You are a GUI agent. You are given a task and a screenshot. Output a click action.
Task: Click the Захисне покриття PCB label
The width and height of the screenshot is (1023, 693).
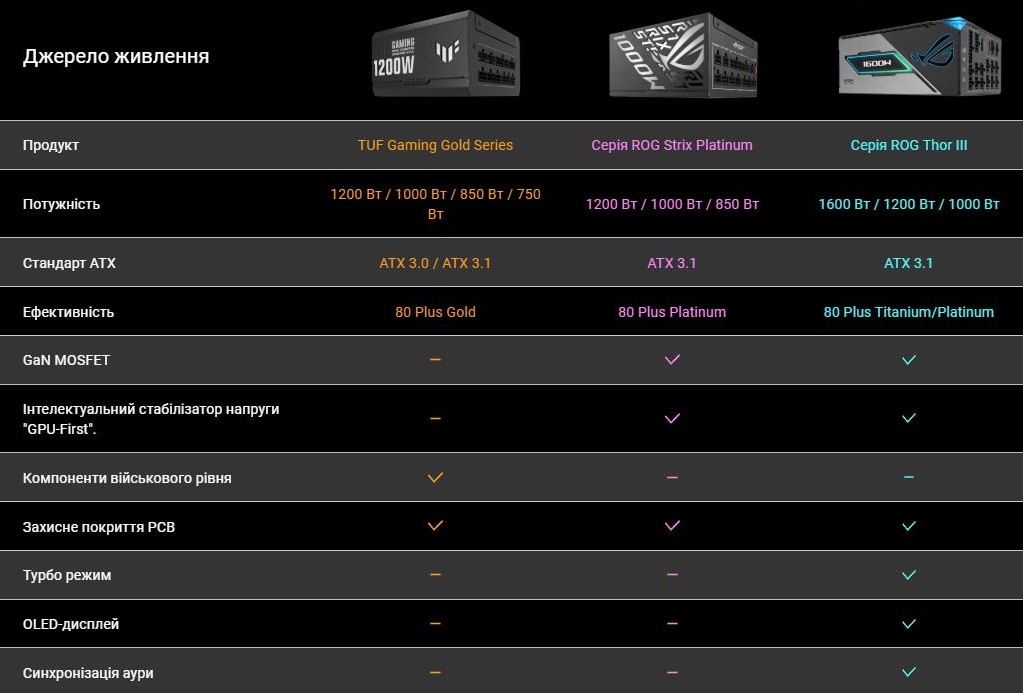(99, 527)
